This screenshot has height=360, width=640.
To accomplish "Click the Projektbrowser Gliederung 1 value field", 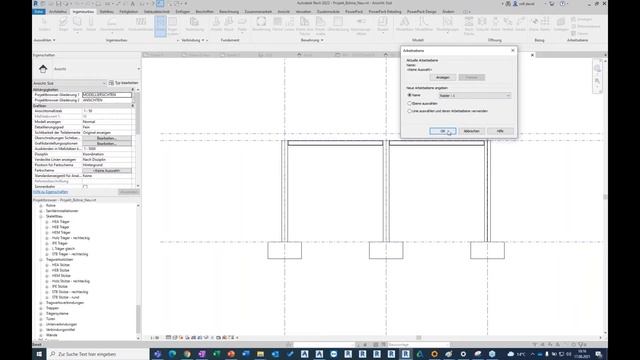I will point(107,95).
